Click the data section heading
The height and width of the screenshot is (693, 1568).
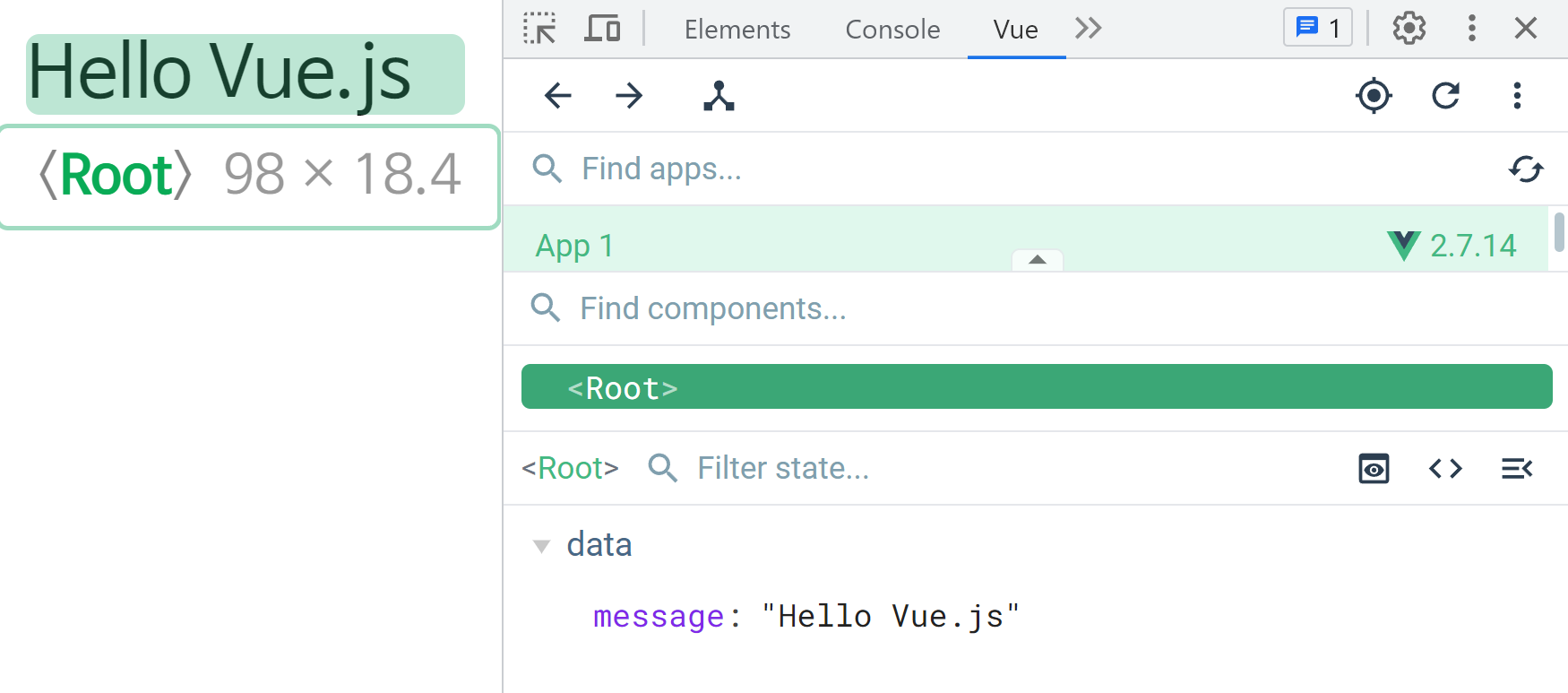click(599, 544)
